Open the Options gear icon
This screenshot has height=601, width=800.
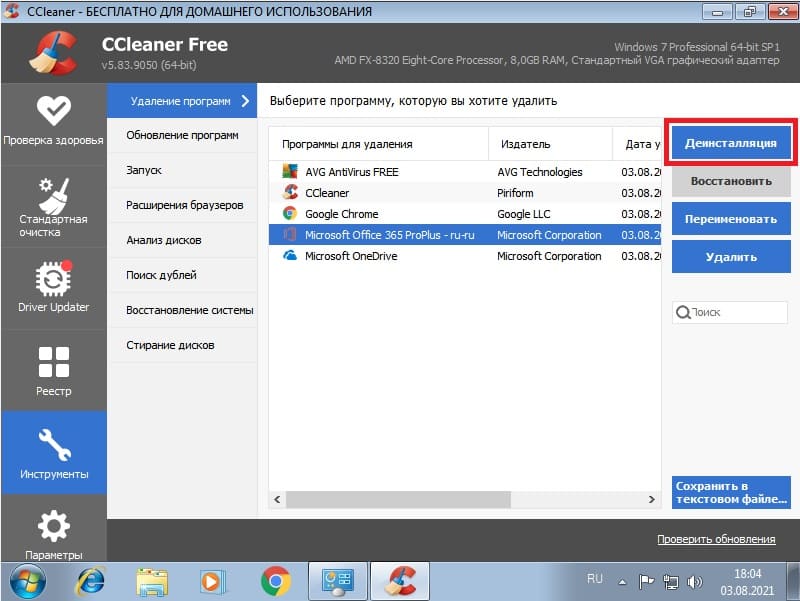[x=54, y=526]
